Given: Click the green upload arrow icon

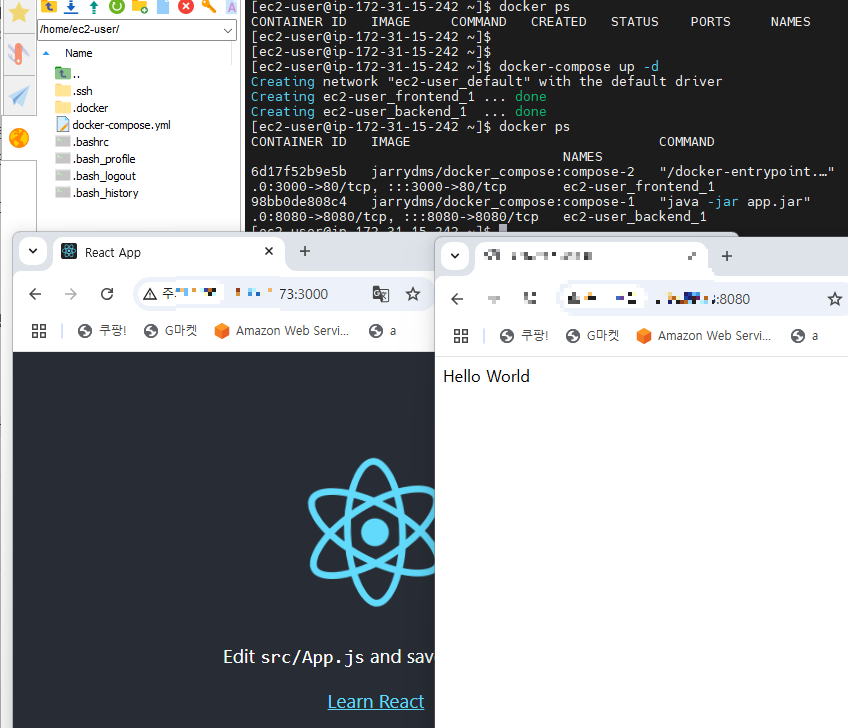Looking at the screenshot, I should (94, 6).
